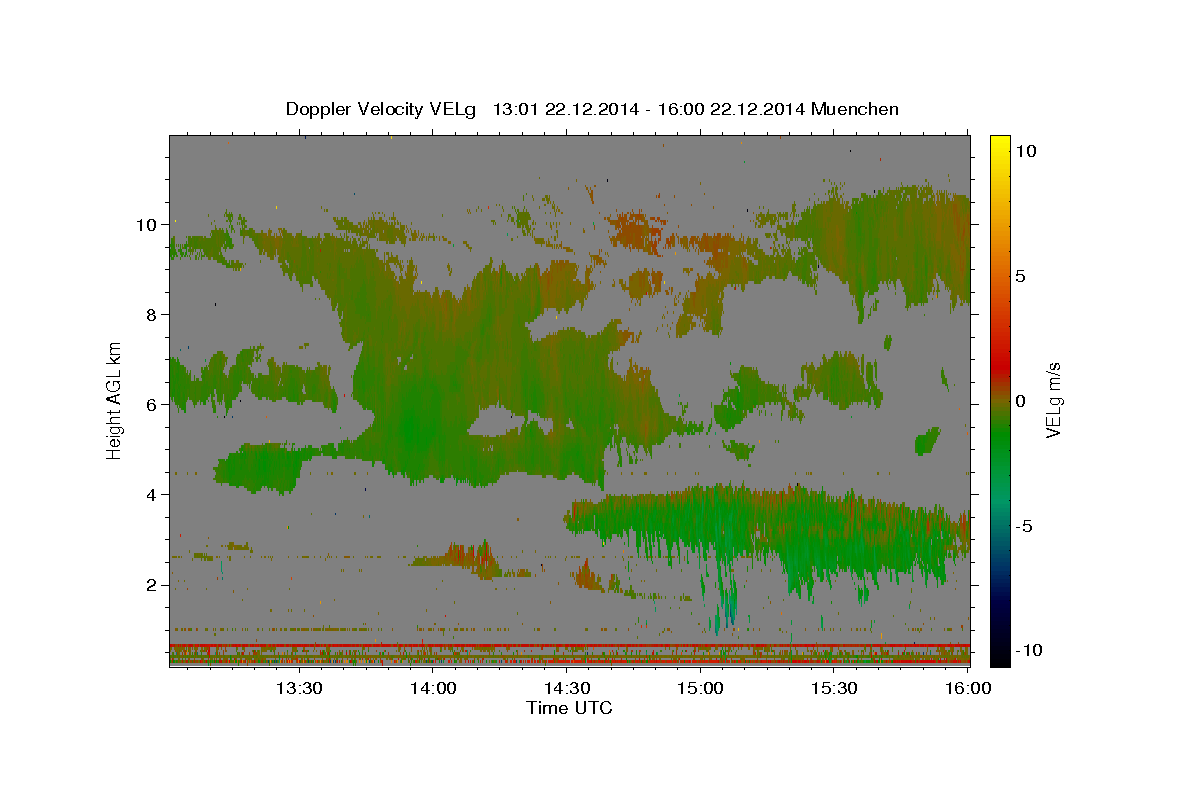Click the 14:00 time tick label
Image resolution: width=1200 pixels, height=800 pixels.
click(433, 689)
